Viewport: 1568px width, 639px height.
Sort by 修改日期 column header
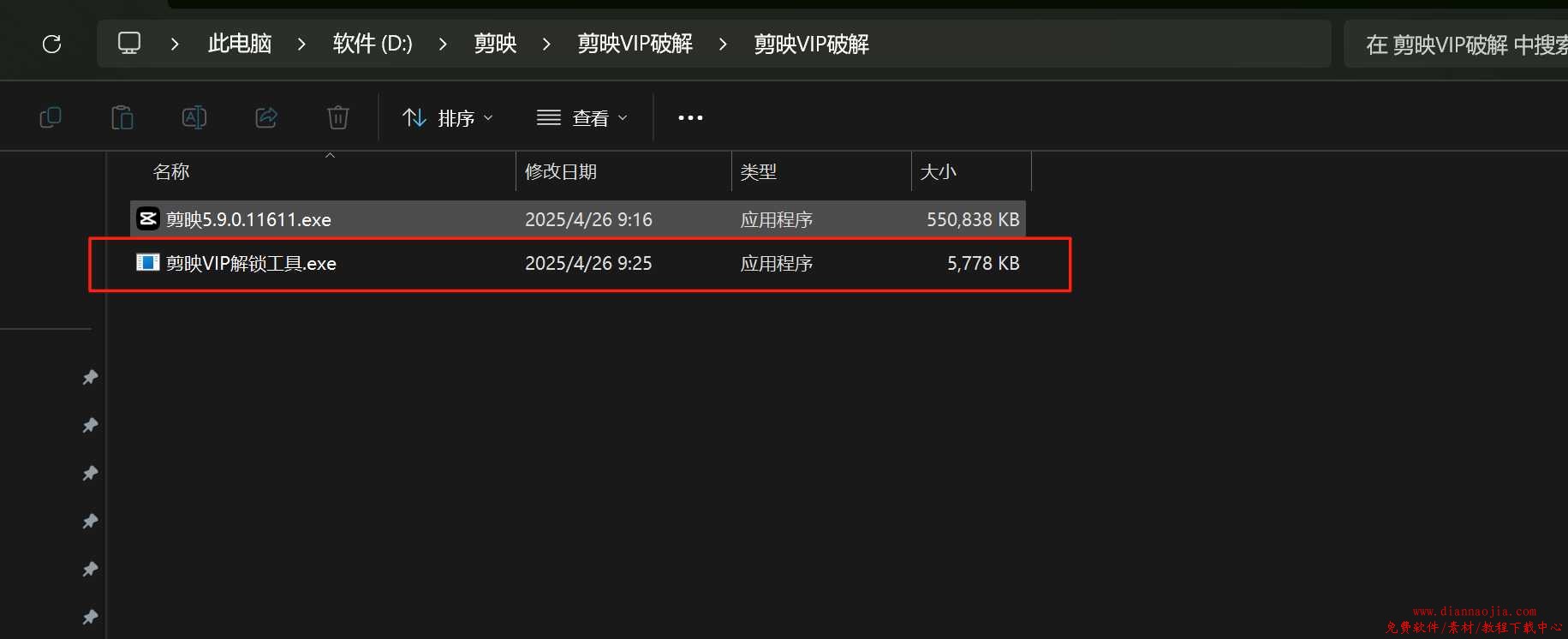tap(561, 171)
